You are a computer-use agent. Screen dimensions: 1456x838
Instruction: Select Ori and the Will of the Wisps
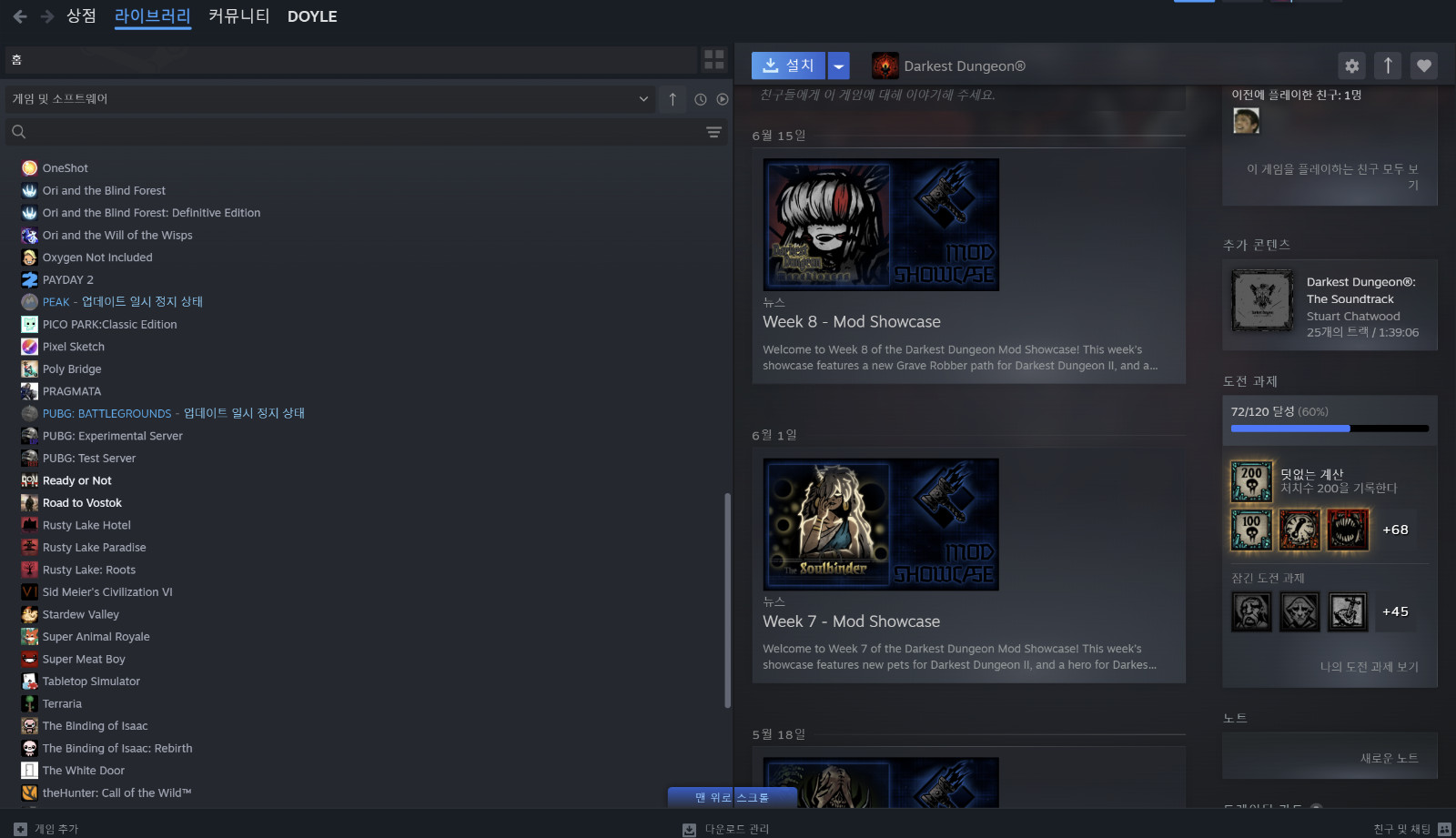pyautogui.click(x=117, y=236)
